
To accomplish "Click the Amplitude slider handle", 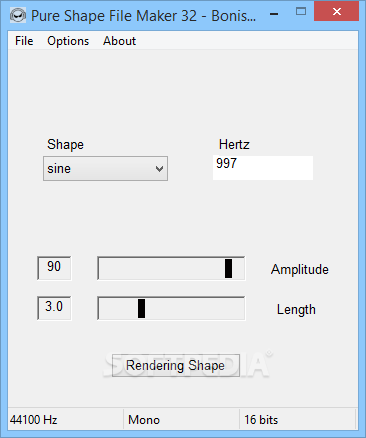I will coord(228,268).
